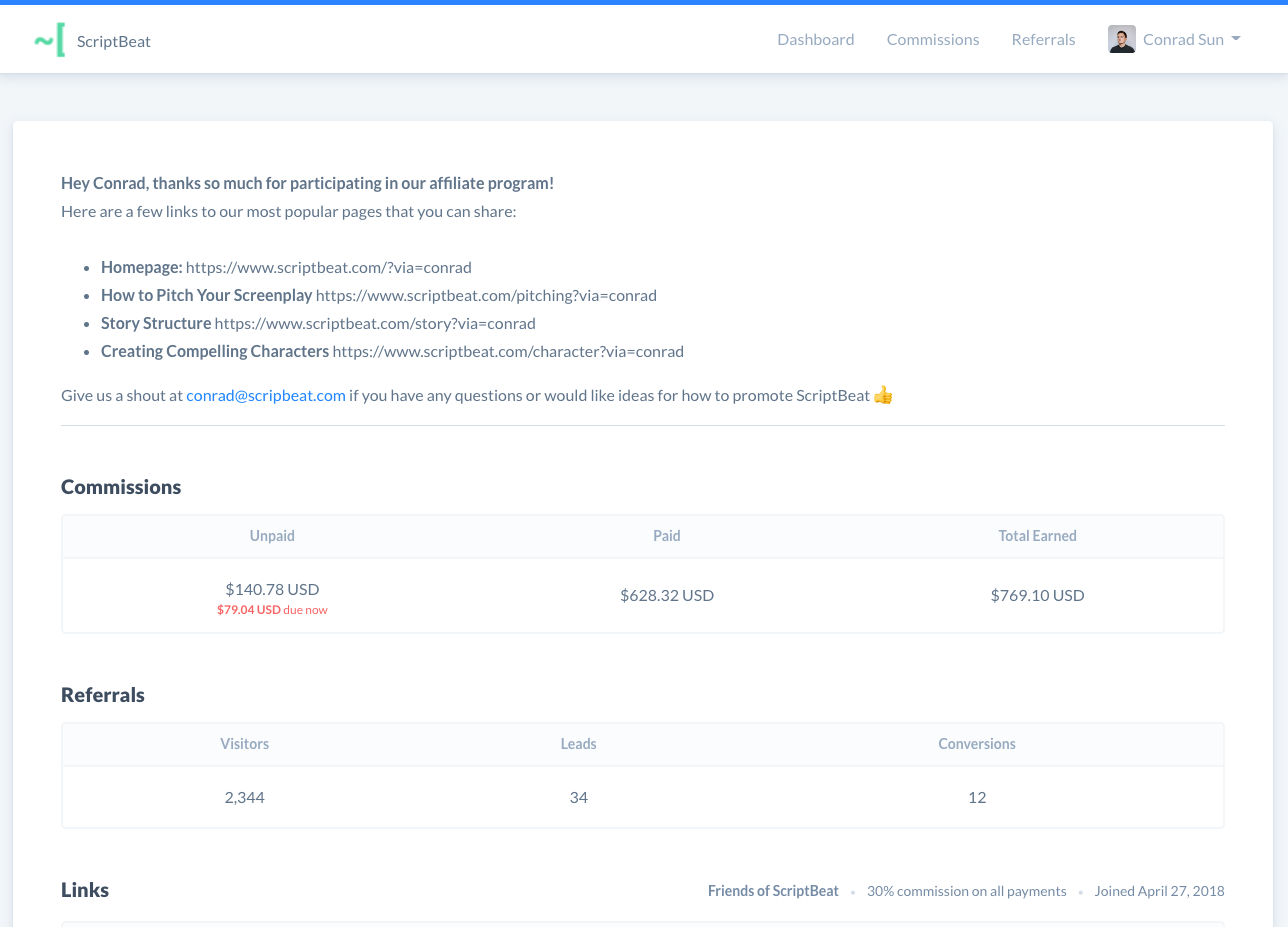Click the Referrals section heading
Viewport: 1288px width, 927px height.
(103, 695)
